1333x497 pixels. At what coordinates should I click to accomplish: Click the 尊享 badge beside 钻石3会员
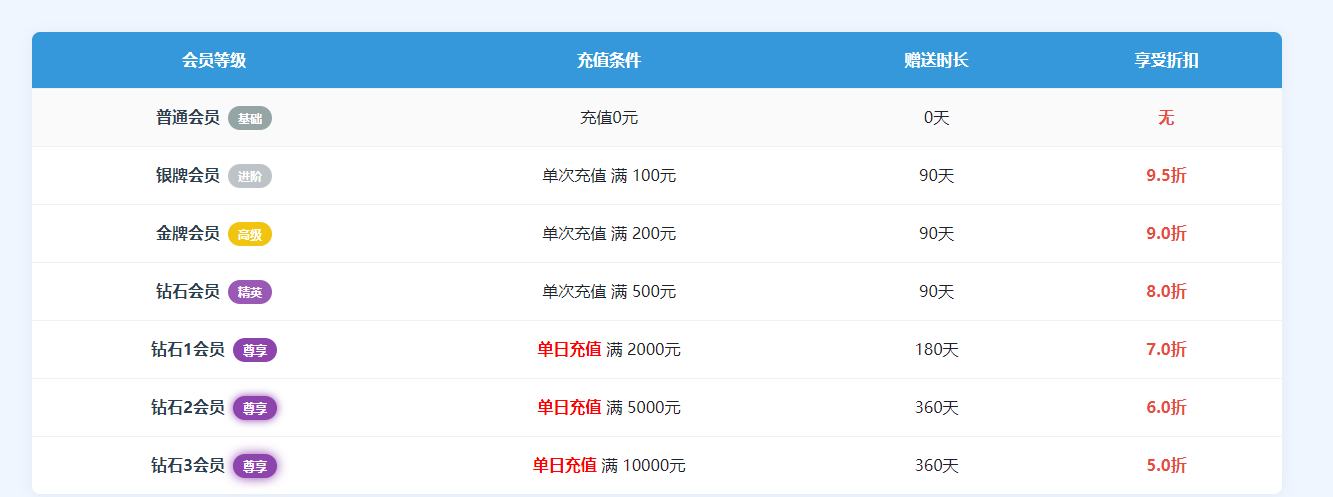255,466
